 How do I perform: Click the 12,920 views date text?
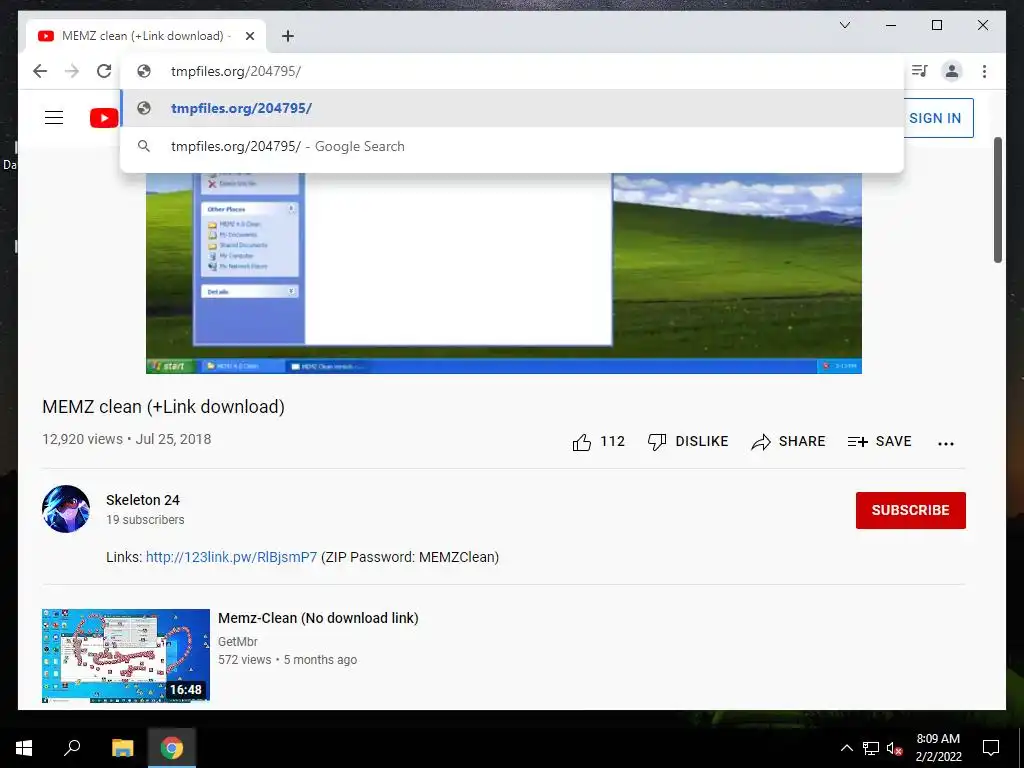127,439
